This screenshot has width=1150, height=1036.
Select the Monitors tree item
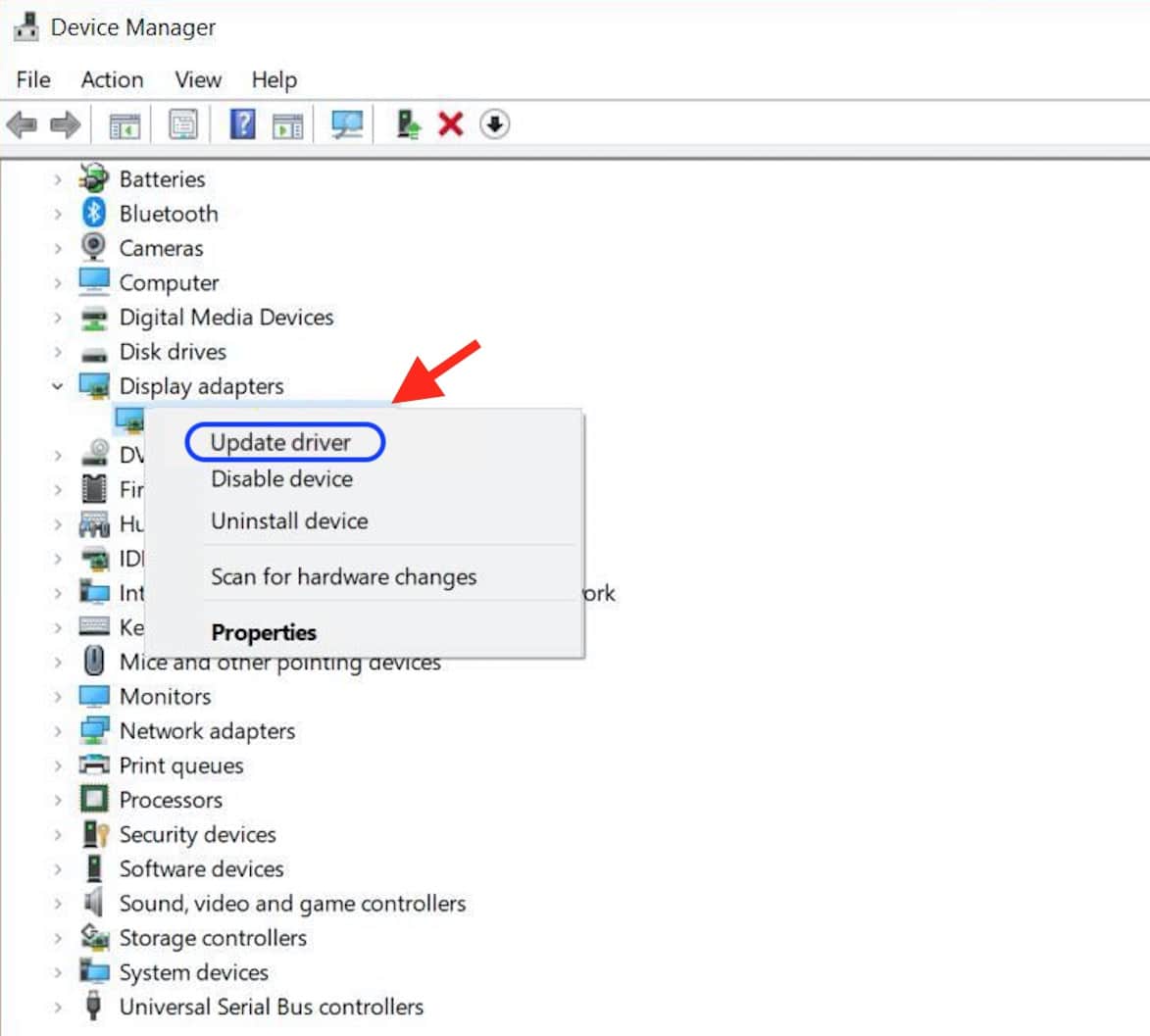pos(165,697)
